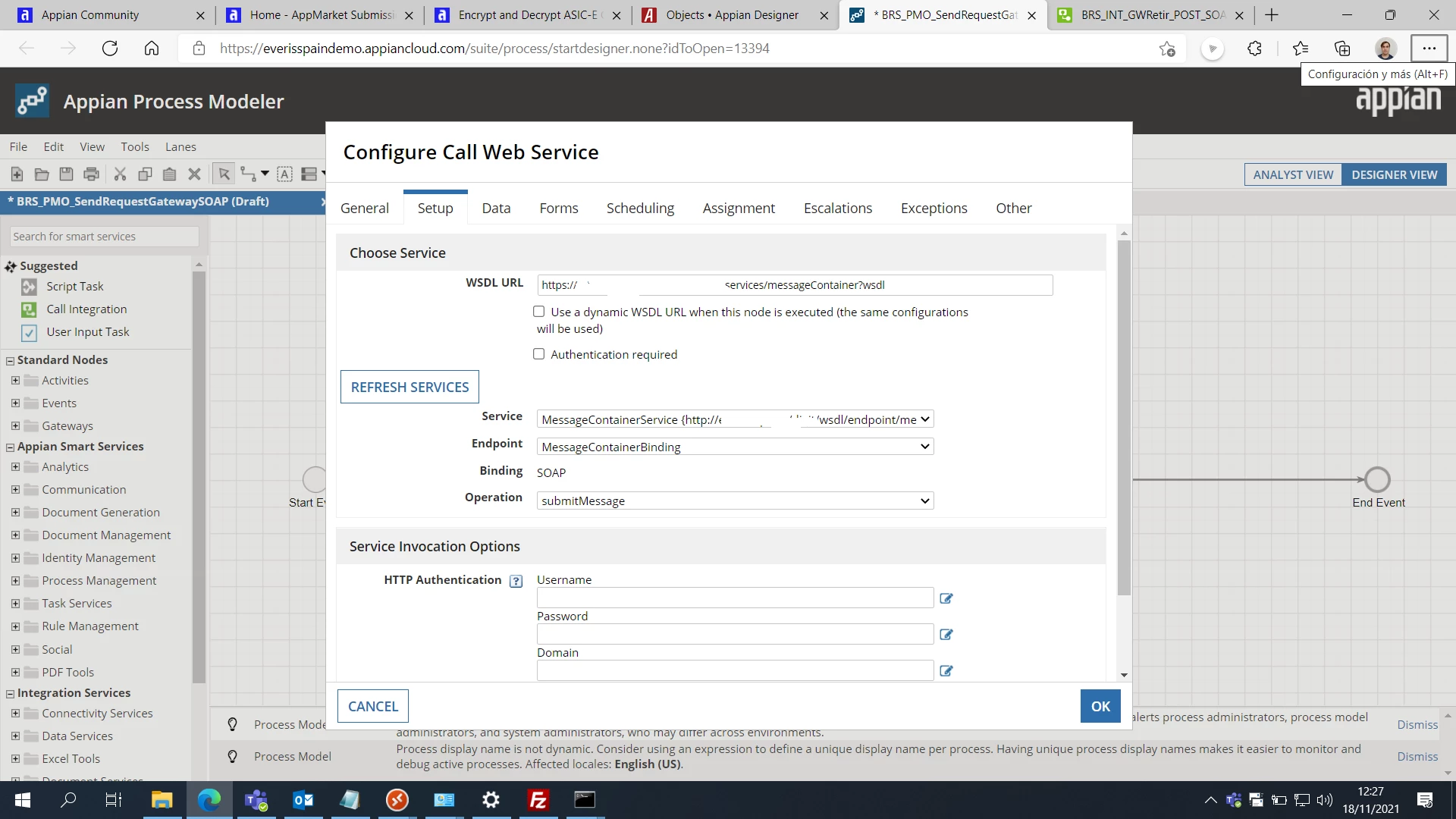Open Outlook from the taskbar

[303, 800]
